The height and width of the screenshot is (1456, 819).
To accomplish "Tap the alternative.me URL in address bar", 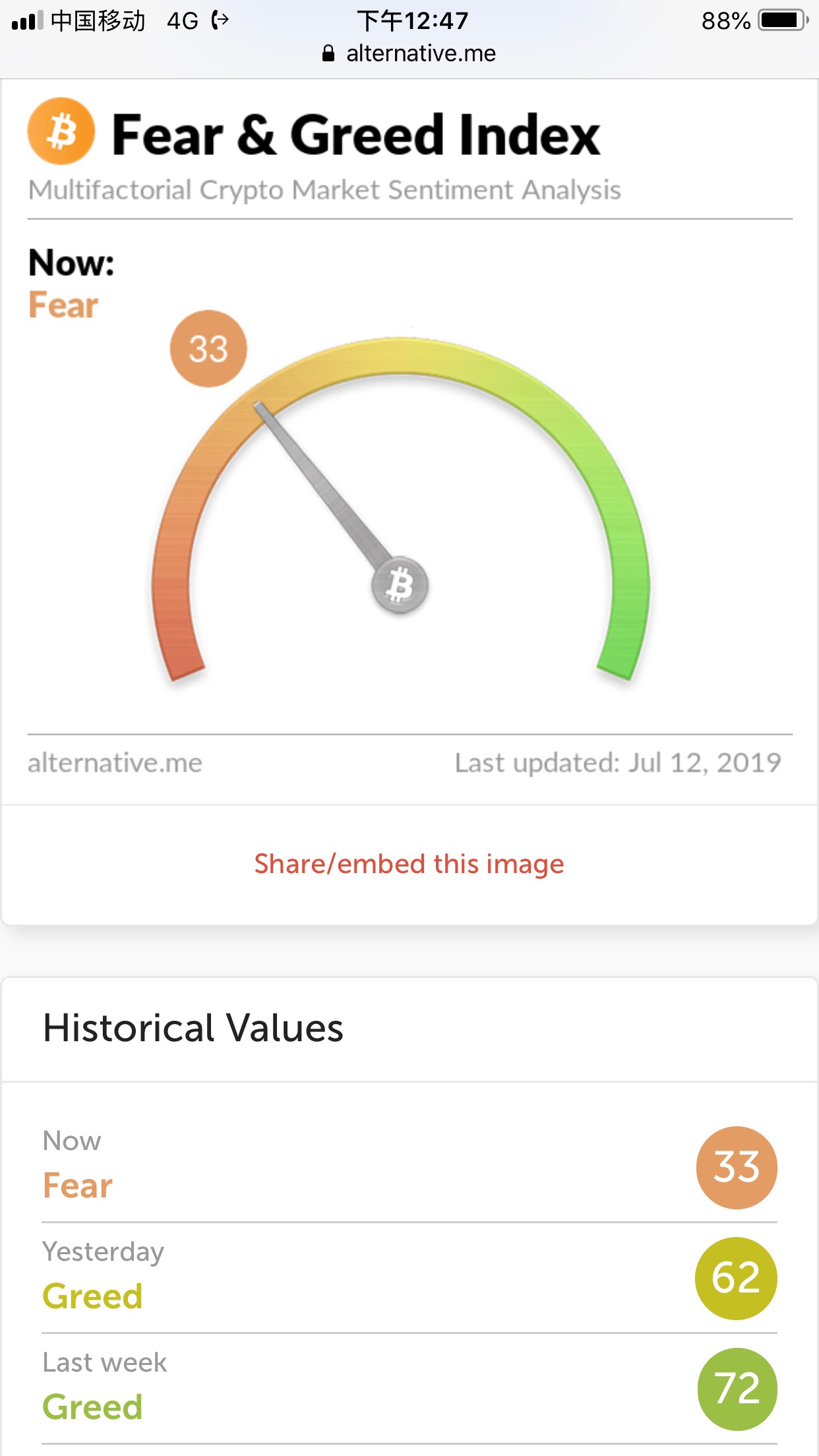I will [421, 53].
